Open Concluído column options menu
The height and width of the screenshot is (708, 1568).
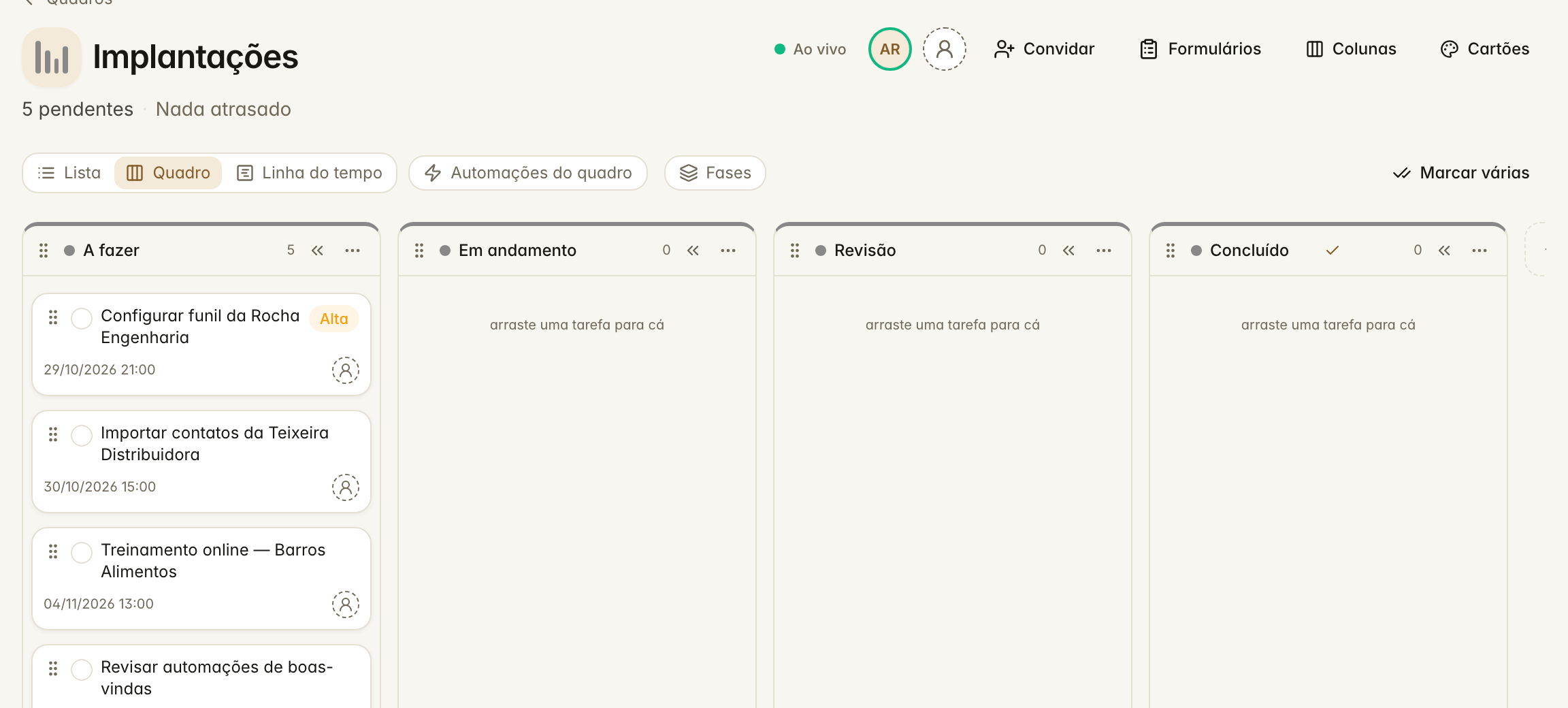tap(1480, 251)
